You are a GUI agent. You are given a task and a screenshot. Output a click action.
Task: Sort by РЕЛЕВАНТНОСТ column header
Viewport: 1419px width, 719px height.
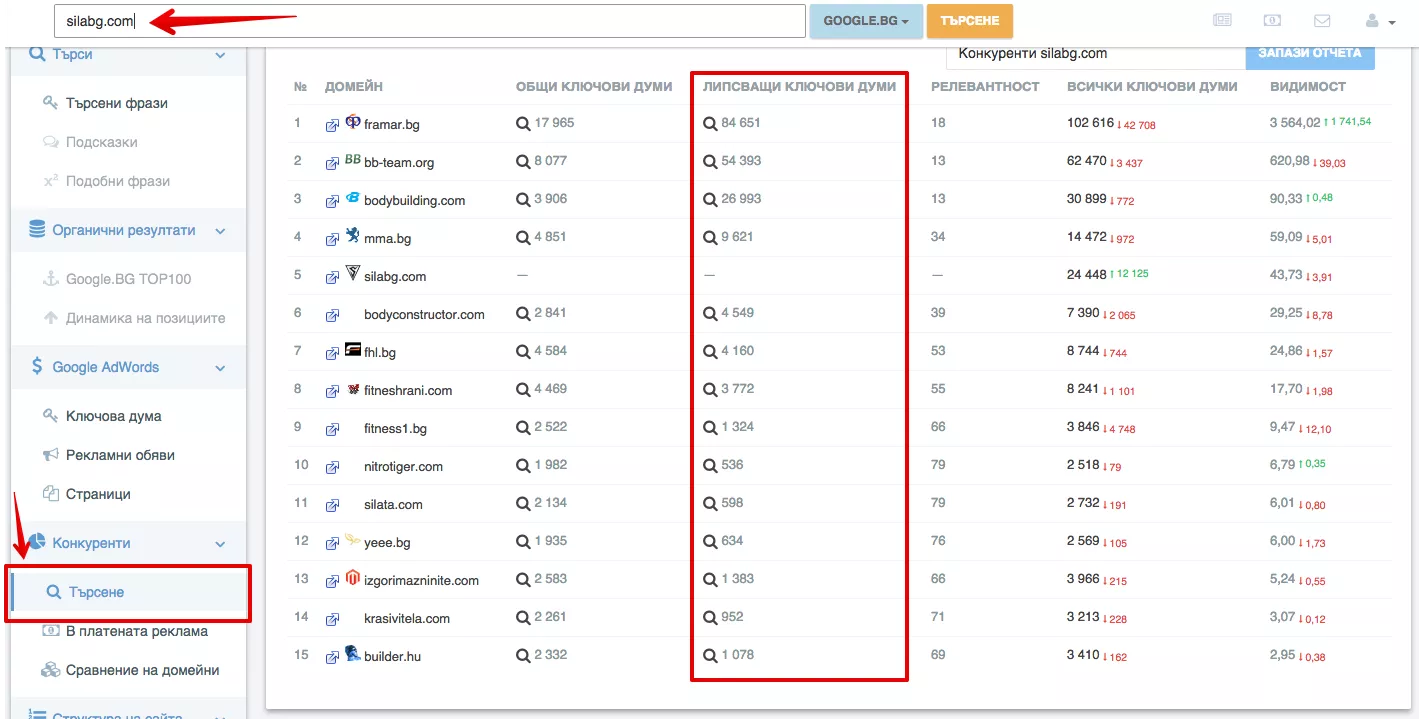pos(985,87)
